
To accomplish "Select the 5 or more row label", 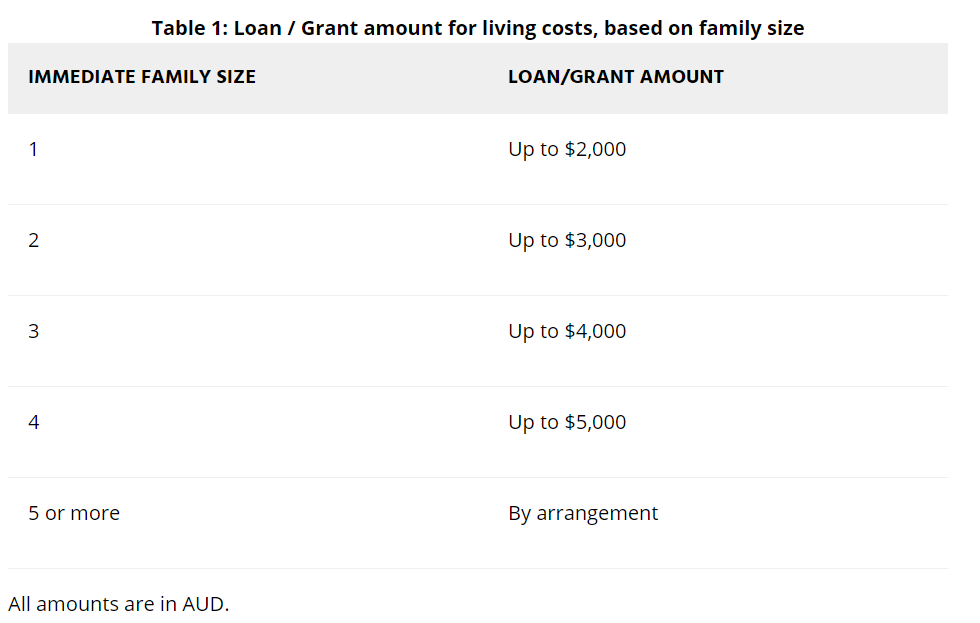I will coord(74,514).
